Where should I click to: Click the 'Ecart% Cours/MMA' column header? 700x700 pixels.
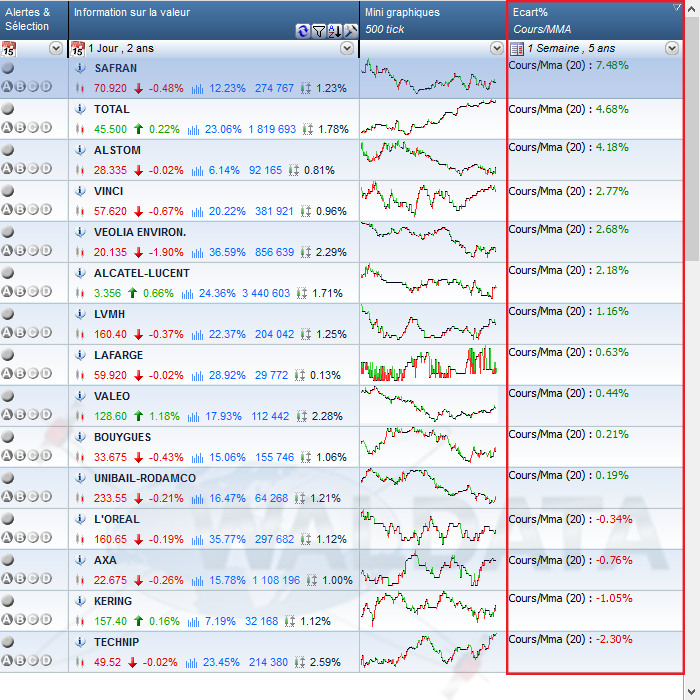(595, 20)
